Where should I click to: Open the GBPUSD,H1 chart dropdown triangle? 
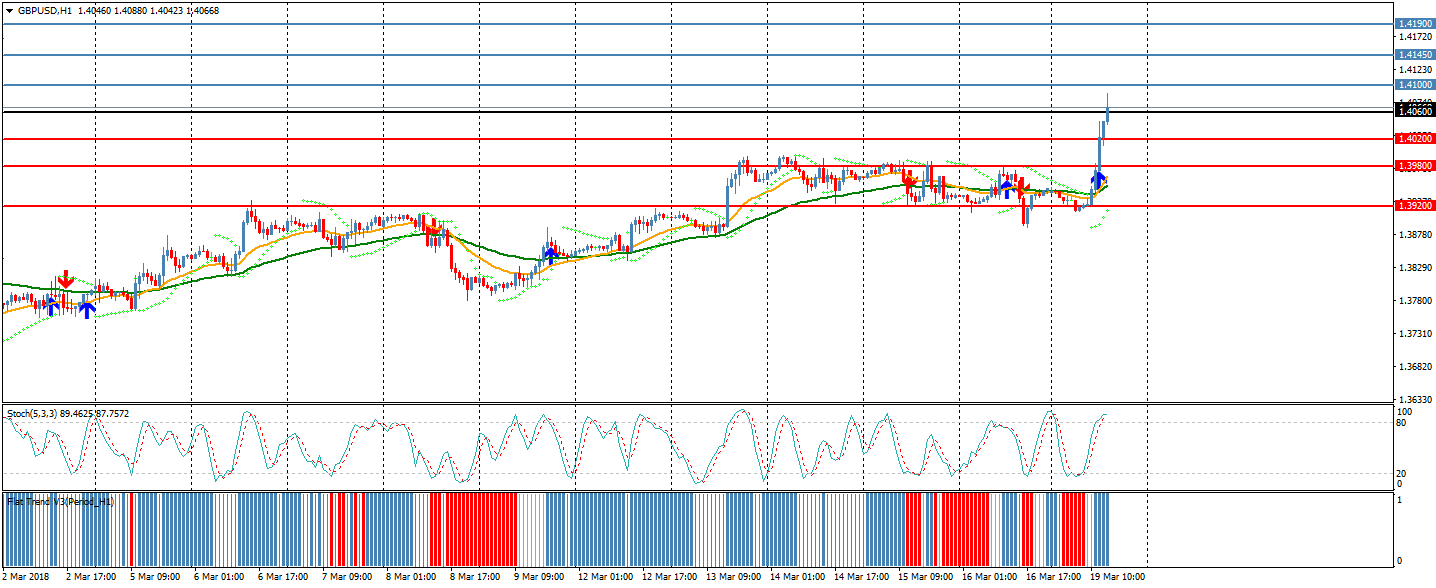(9, 11)
